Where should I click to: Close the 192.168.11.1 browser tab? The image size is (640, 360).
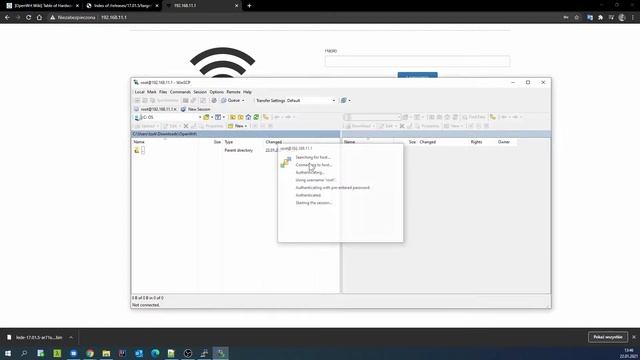coord(236,6)
